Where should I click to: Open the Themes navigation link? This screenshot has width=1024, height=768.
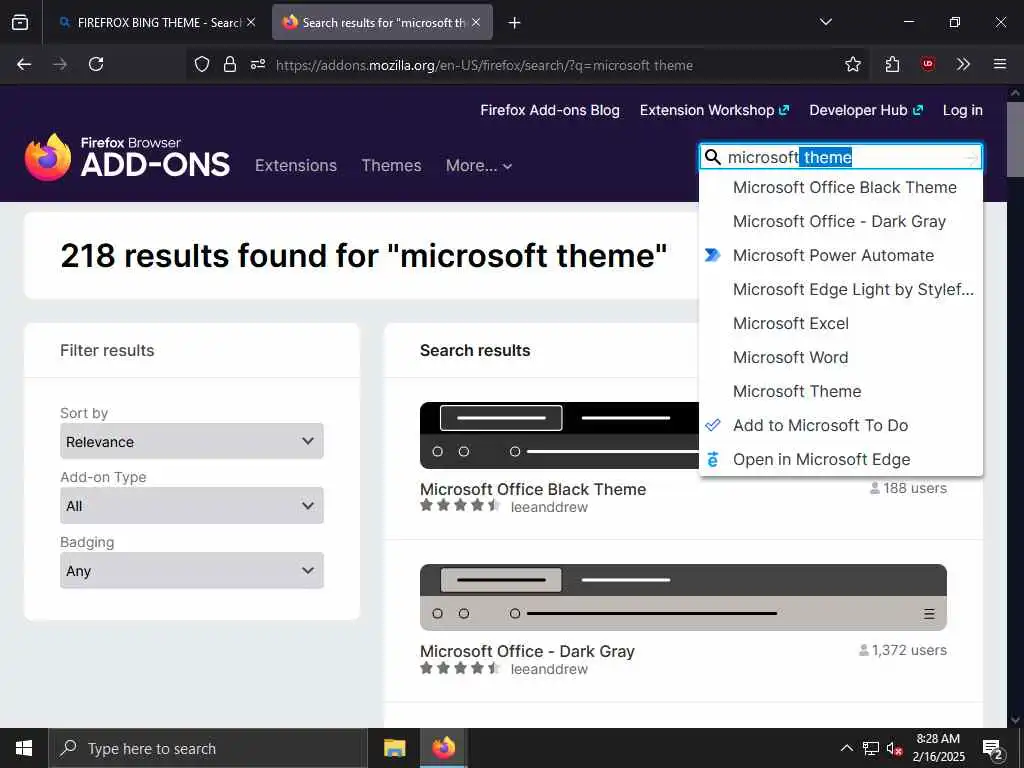(x=391, y=165)
